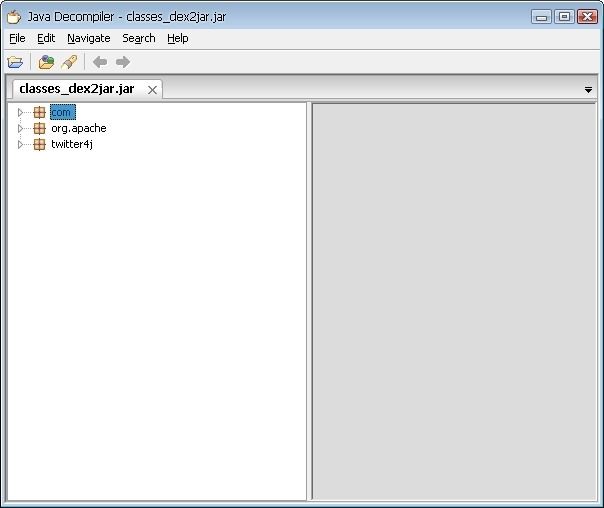Image resolution: width=604 pixels, height=508 pixels.
Task: Select the org.apache tree item
Action: (x=79, y=128)
